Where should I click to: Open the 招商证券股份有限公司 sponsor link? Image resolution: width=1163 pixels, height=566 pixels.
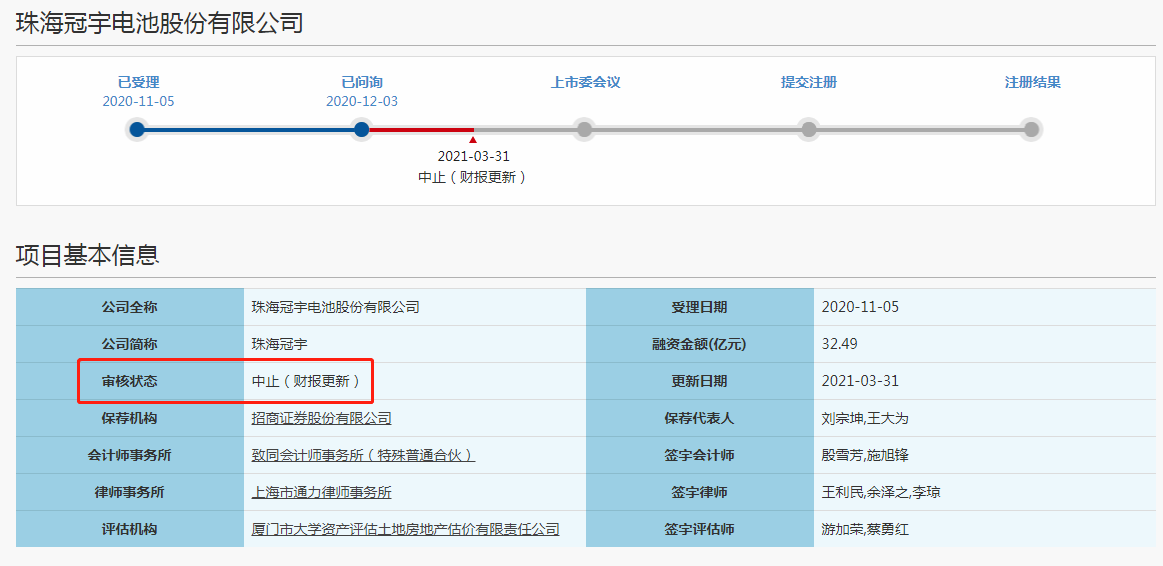coord(322,418)
